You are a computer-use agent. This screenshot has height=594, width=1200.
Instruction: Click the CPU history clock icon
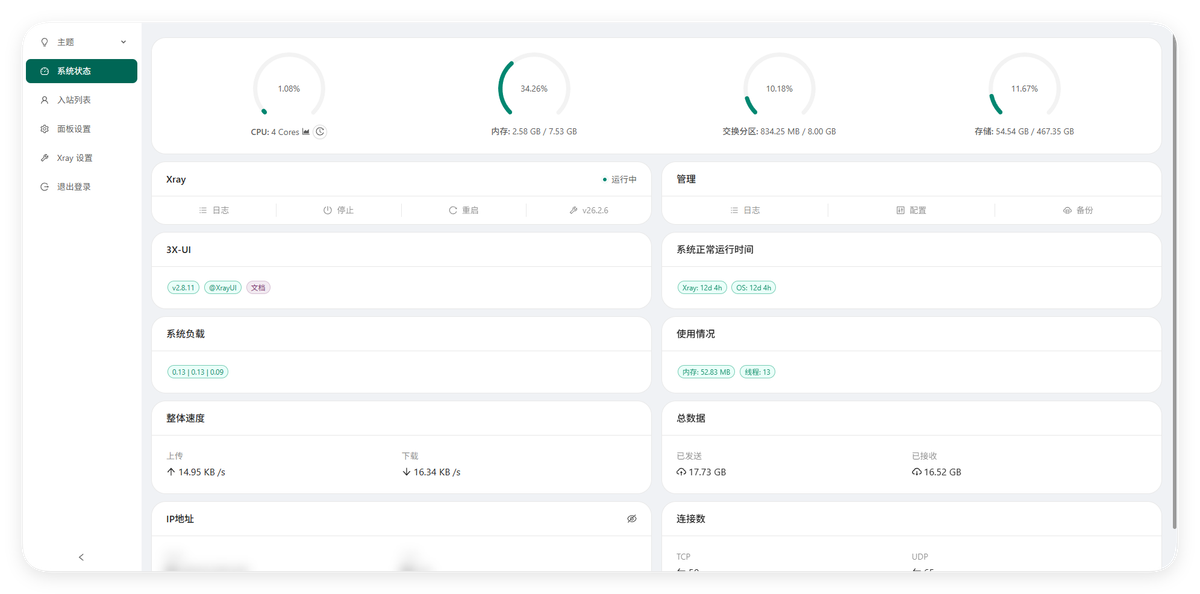point(320,132)
